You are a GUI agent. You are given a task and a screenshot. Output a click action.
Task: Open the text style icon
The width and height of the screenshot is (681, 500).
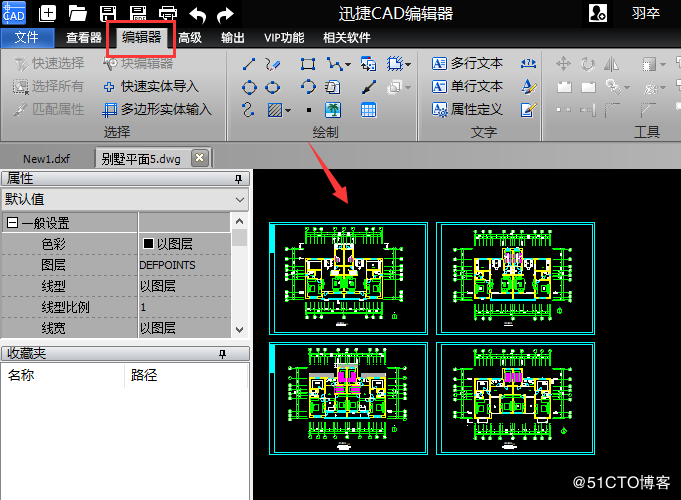pos(529,87)
